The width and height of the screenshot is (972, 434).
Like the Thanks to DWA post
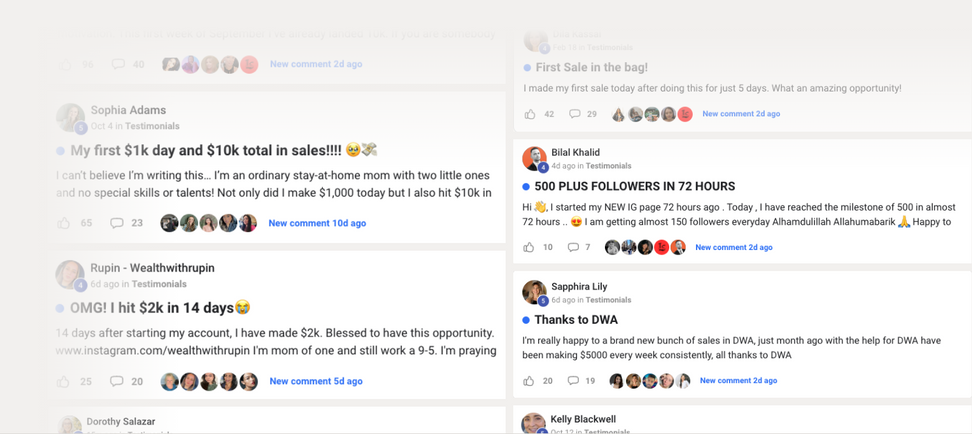pos(529,380)
